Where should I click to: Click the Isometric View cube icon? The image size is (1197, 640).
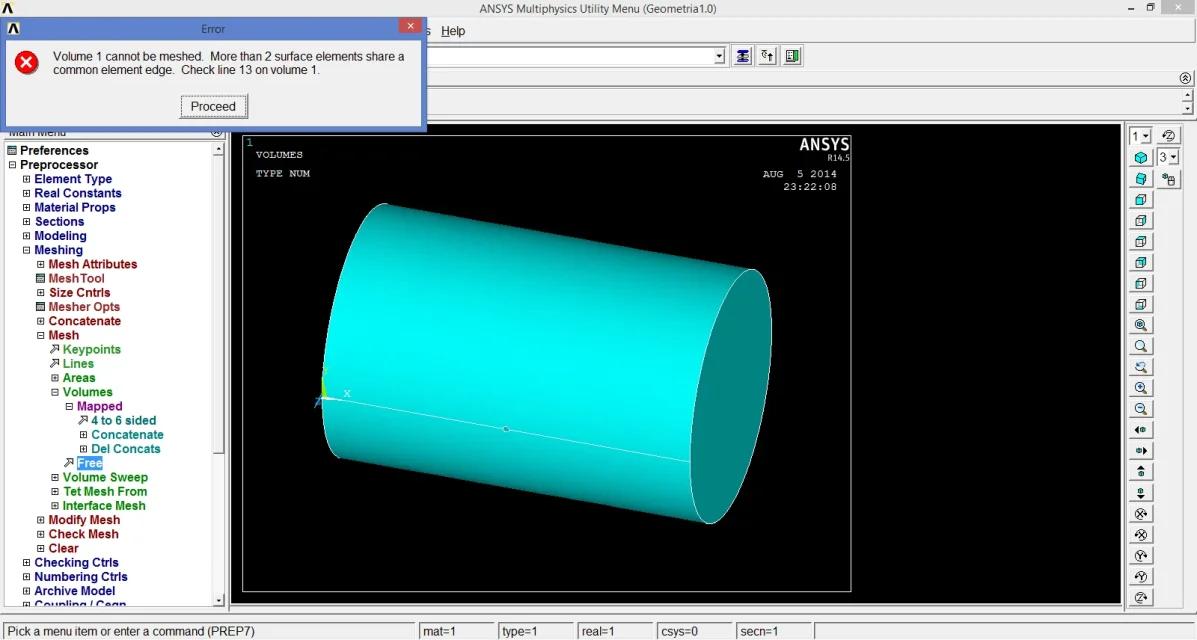click(1141, 157)
